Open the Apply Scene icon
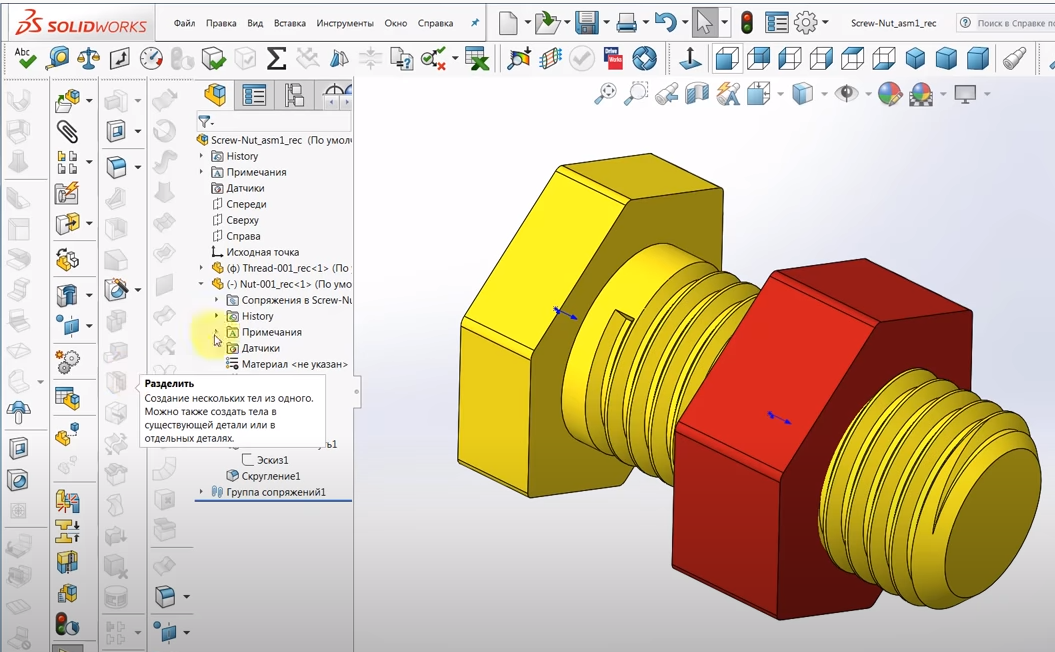The height and width of the screenshot is (652, 1055). pos(920,94)
